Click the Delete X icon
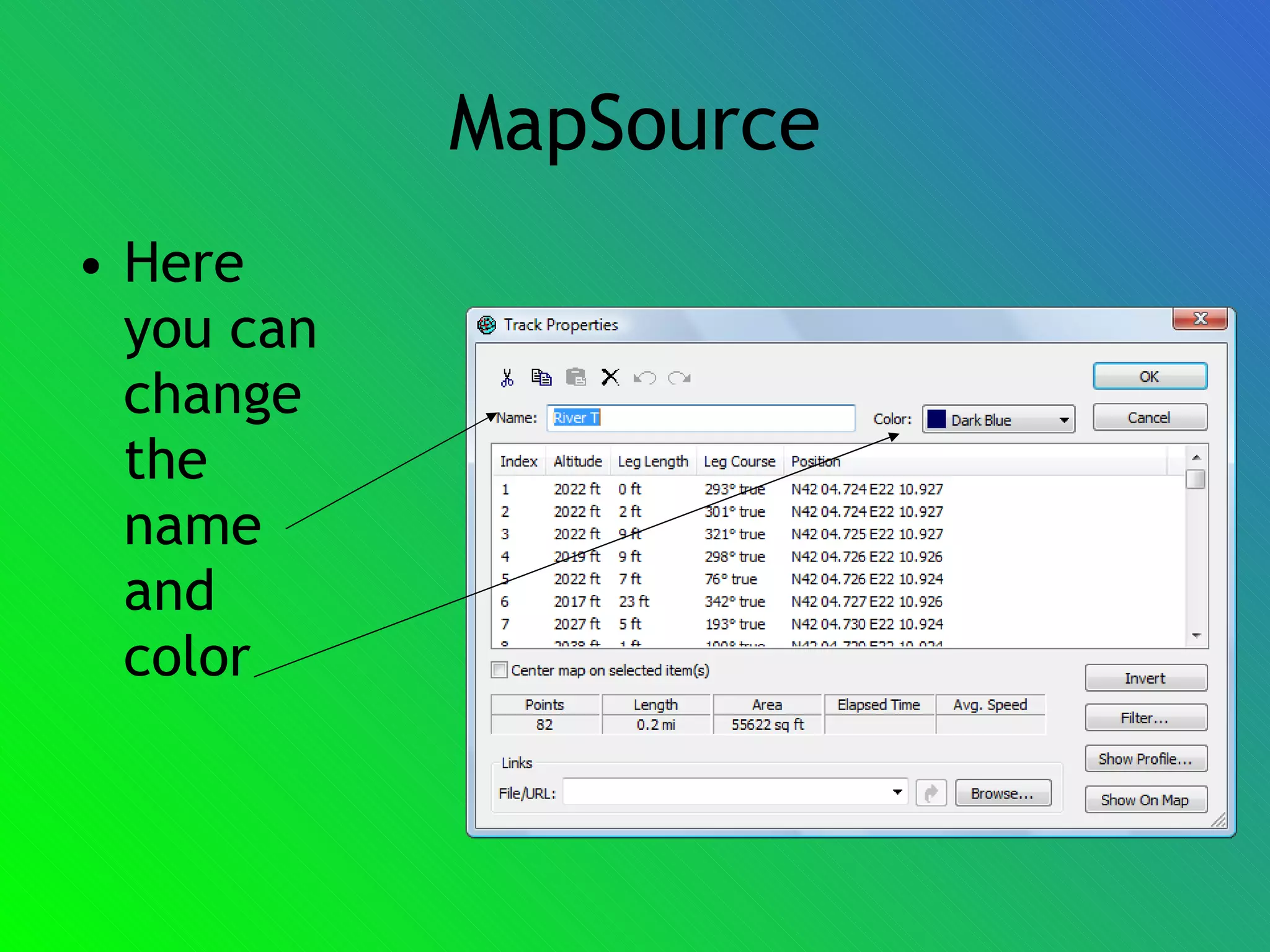 (610, 377)
